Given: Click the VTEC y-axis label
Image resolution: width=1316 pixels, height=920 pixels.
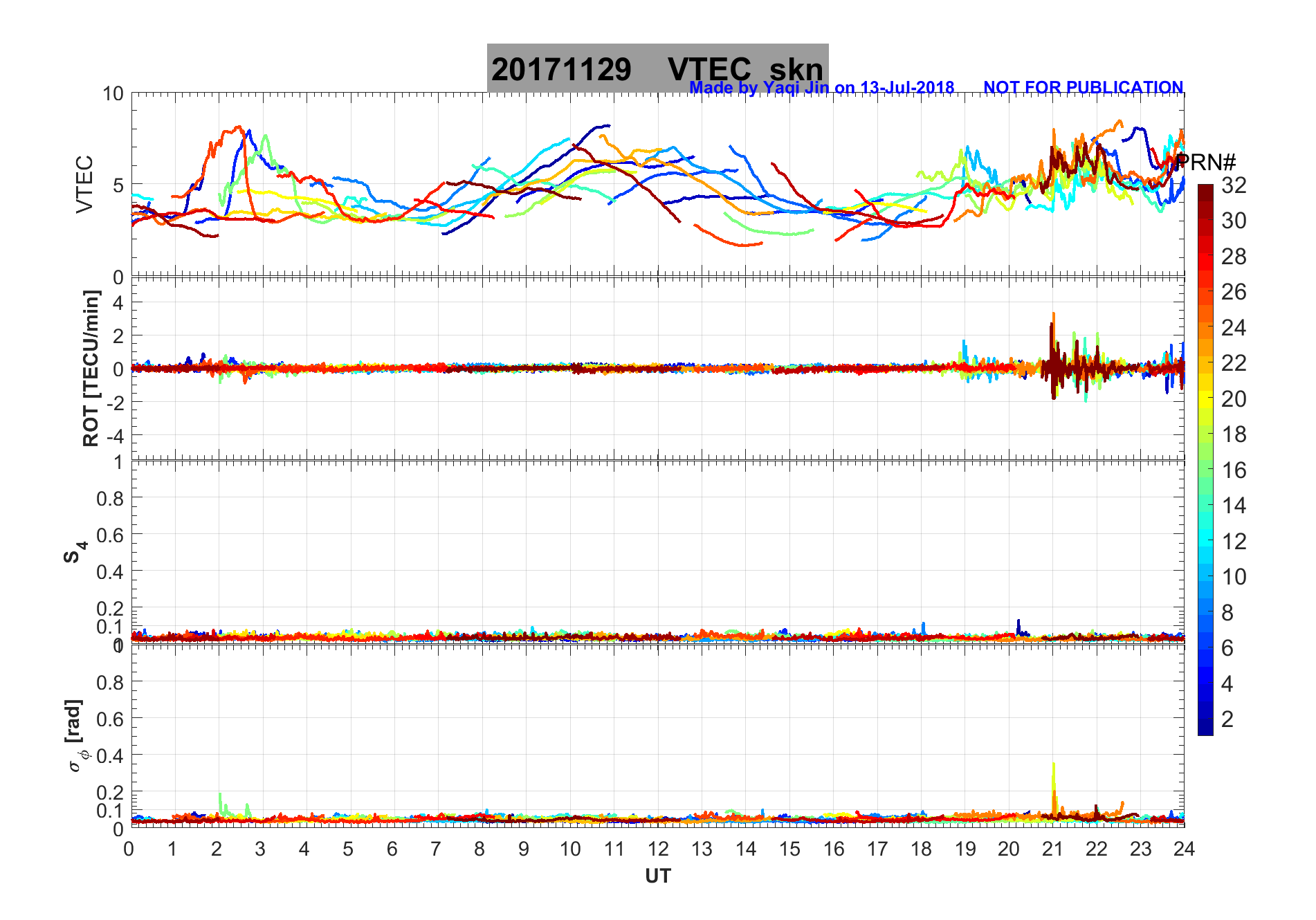Looking at the screenshot, I should point(84,185).
